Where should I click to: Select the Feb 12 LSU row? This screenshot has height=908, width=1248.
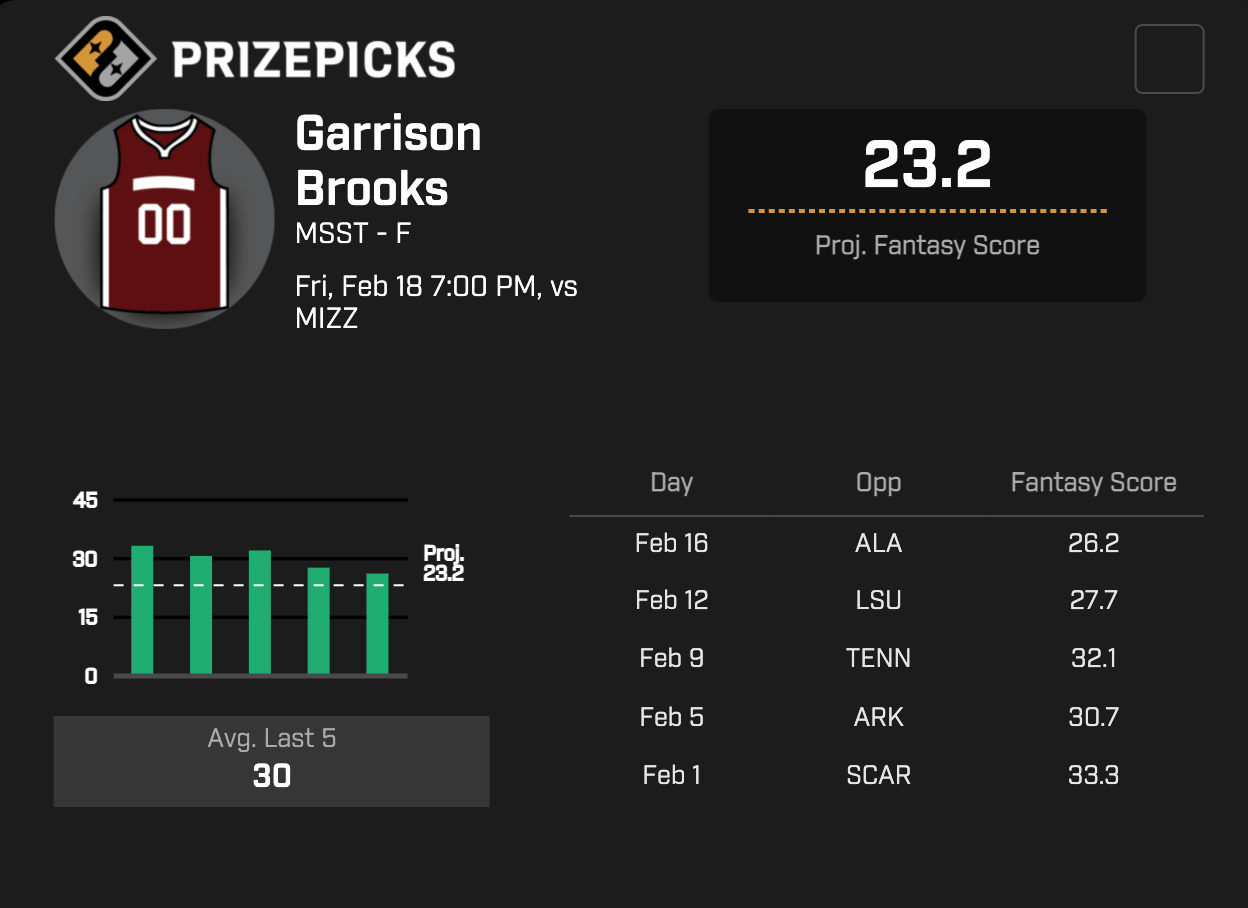[885, 600]
